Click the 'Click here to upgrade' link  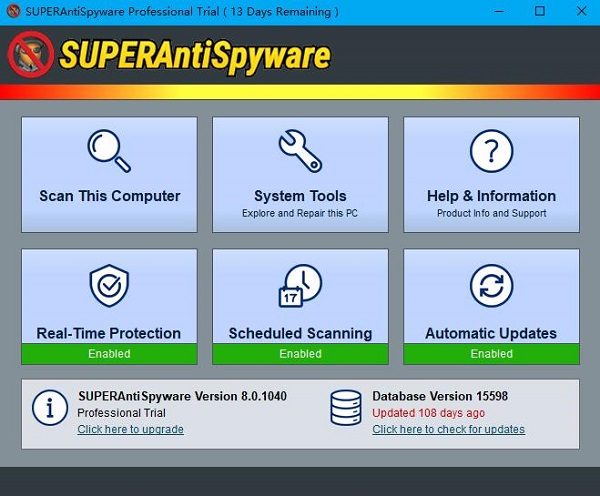pos(130,429)
